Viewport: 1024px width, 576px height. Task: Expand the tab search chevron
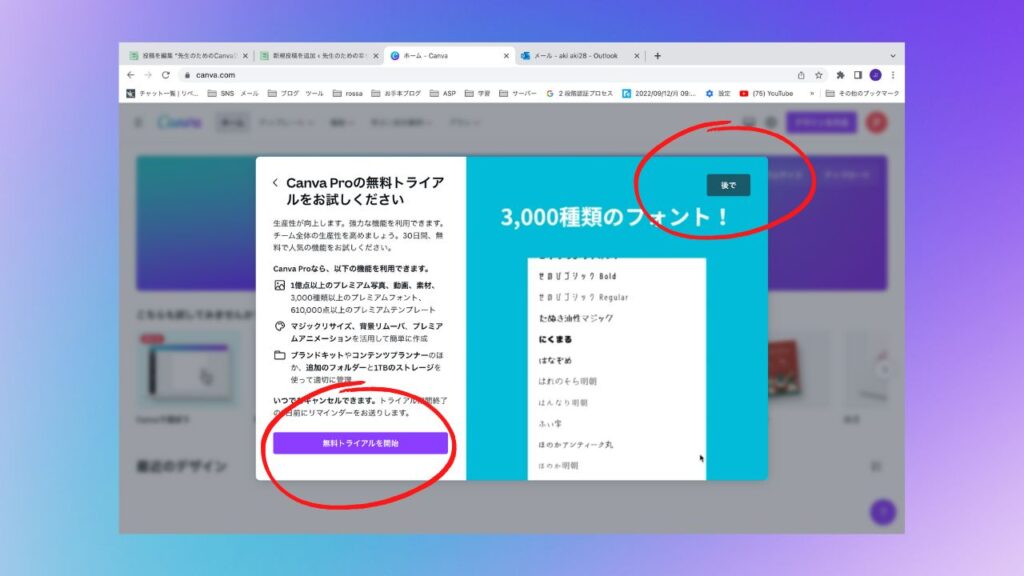pyautogui.click(x=893, y=56)
